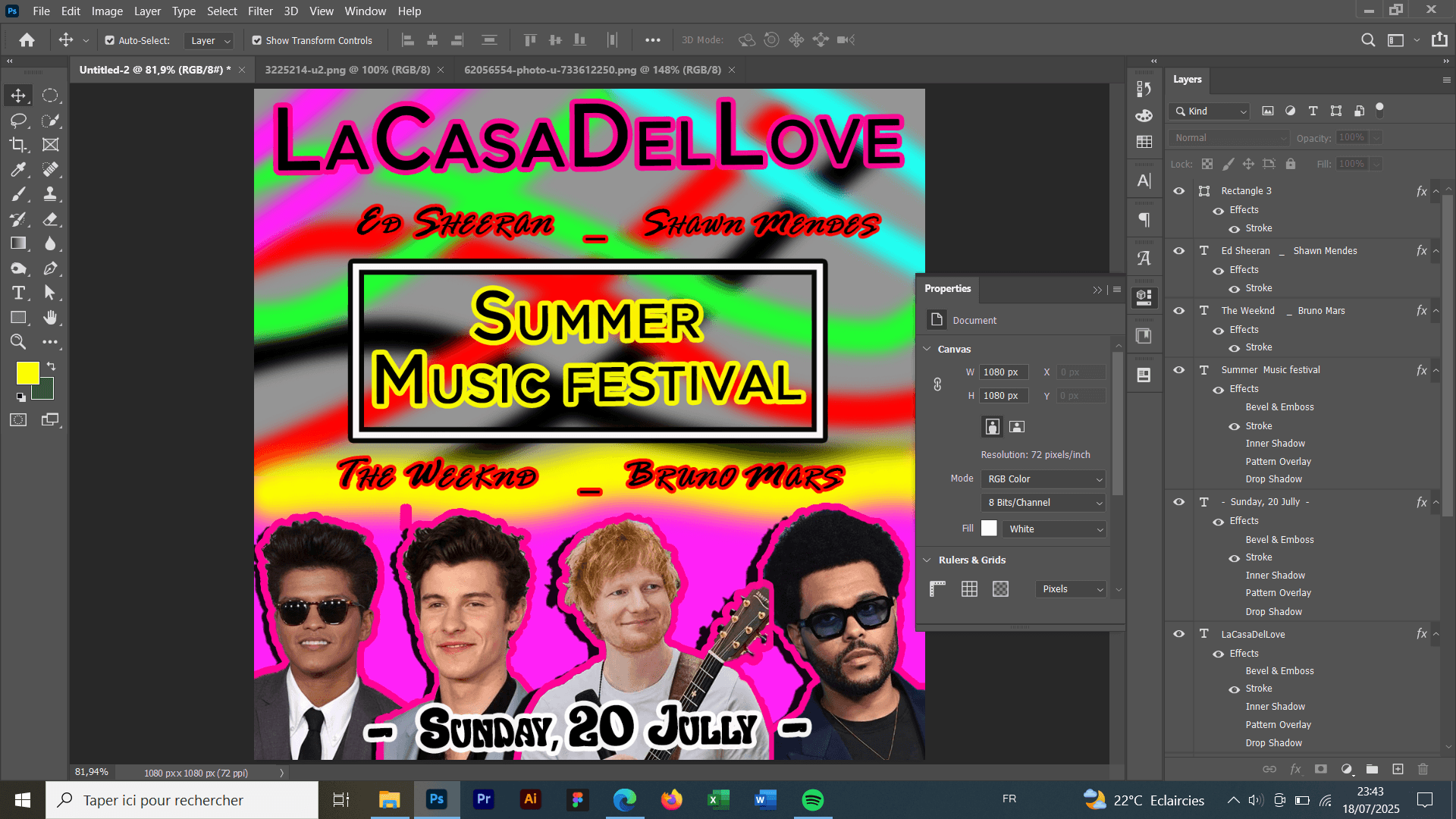The width and height of the screenshot is (1456, 819).
Task: Uncheck Show Transform Controls
Action: click(x=257, y=40)
